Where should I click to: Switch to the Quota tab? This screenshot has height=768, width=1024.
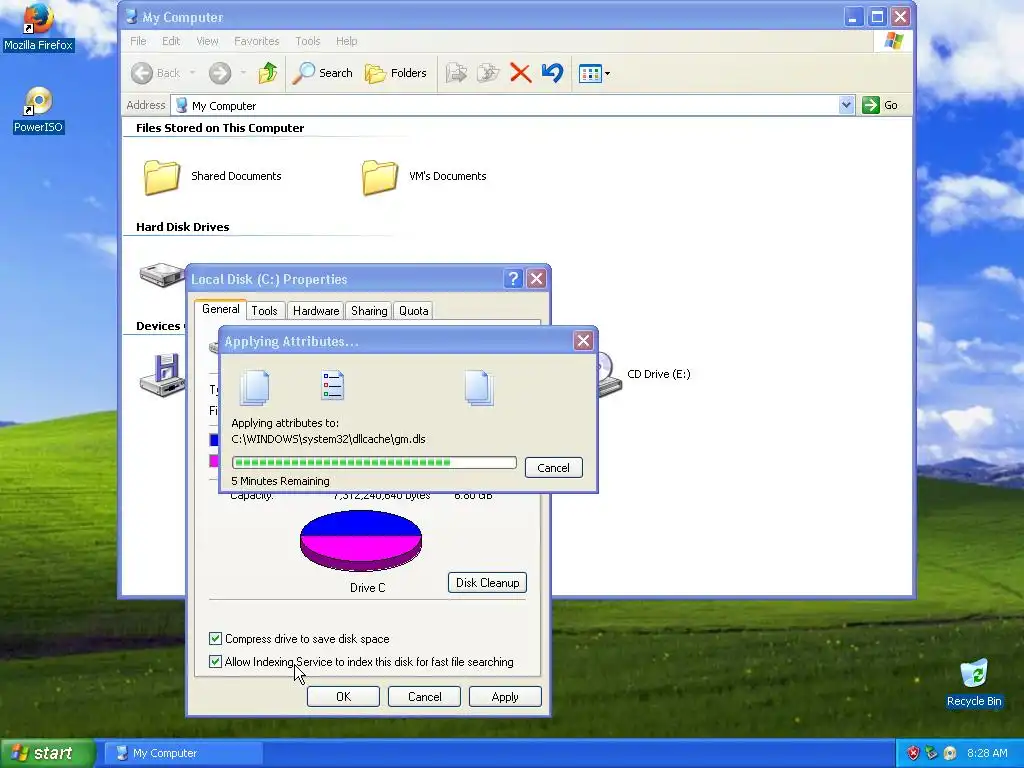click(x=413, y=311)
